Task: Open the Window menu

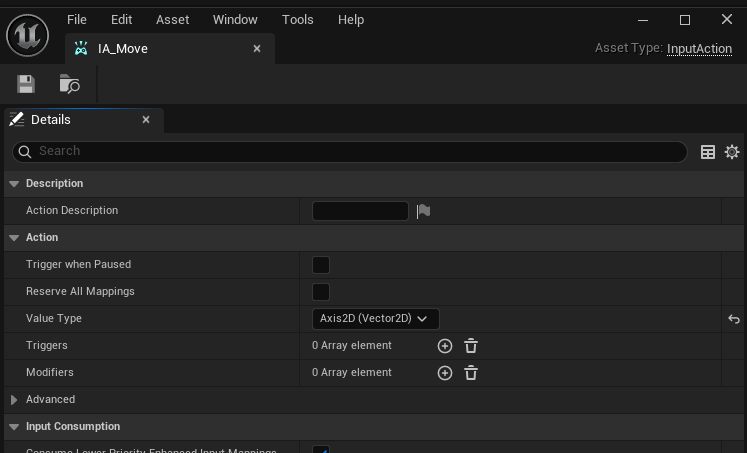Action: tap(235, 20)
